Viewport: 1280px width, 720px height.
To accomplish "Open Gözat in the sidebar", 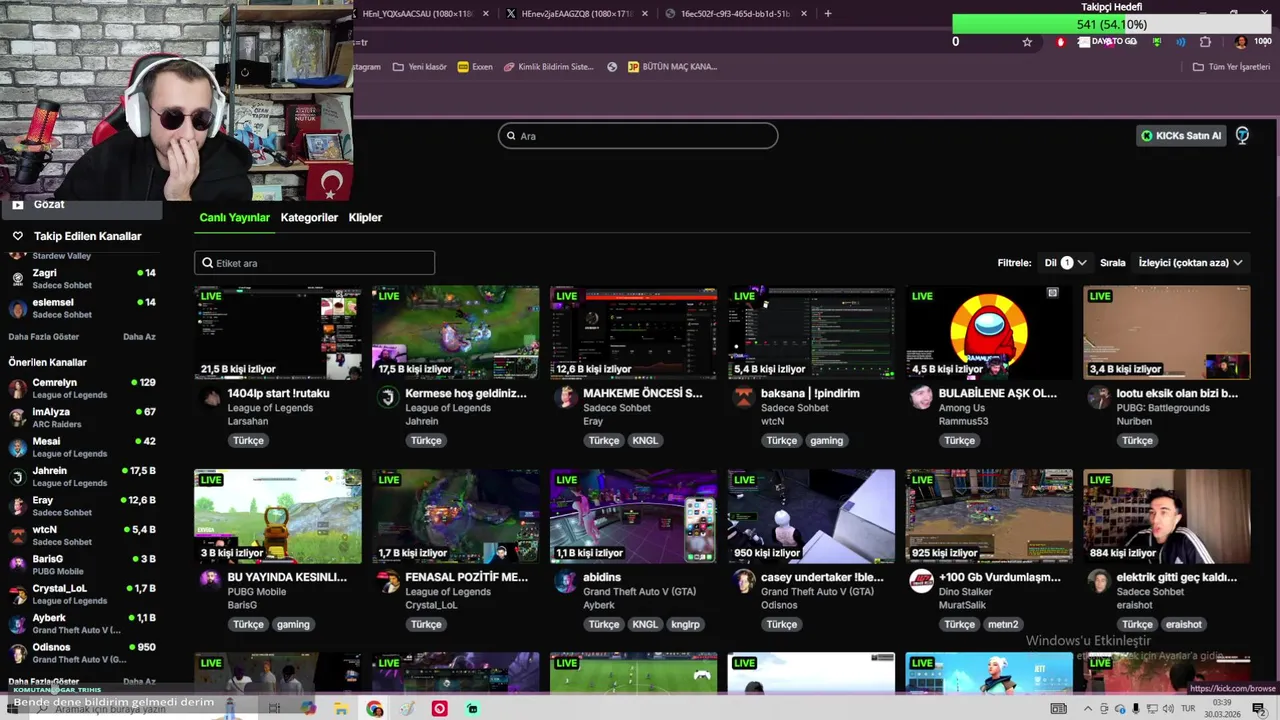I will click(80, 204).
